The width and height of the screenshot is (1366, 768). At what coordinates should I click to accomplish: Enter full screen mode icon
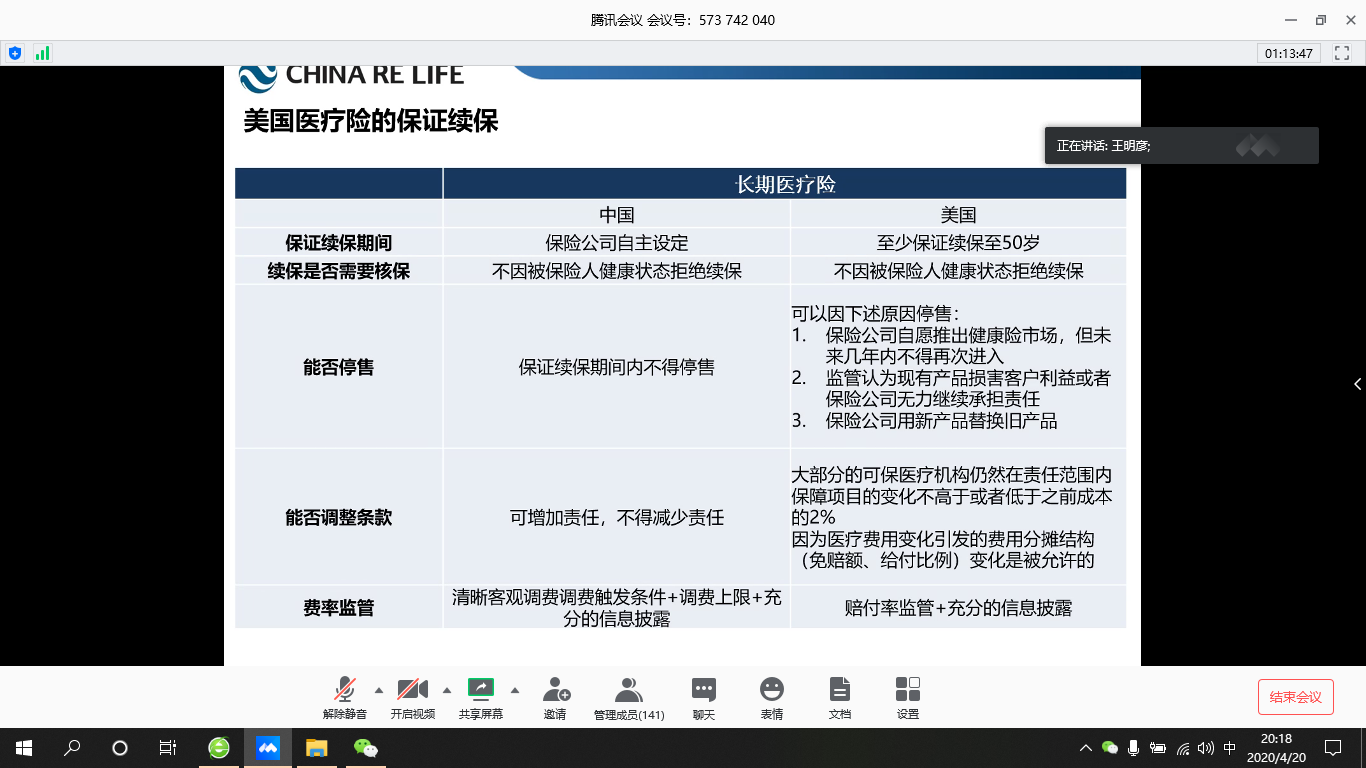click(1342, 53)
